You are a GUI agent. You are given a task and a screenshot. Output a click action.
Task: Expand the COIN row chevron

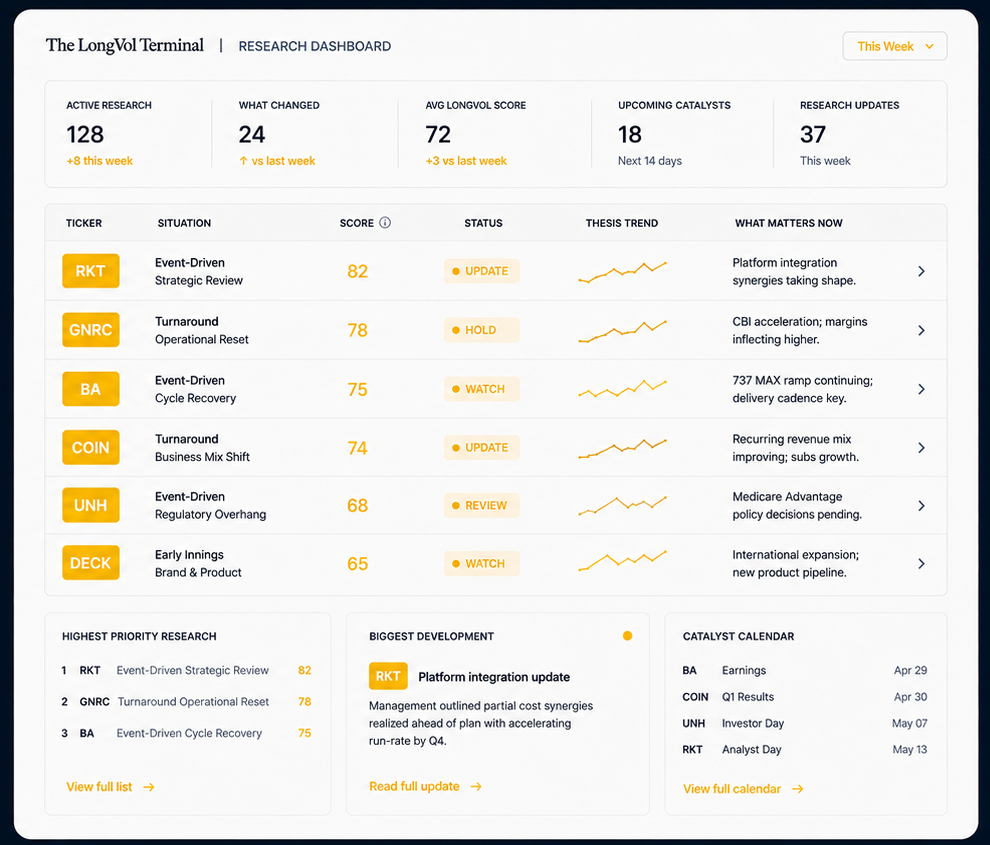[921, 448]
